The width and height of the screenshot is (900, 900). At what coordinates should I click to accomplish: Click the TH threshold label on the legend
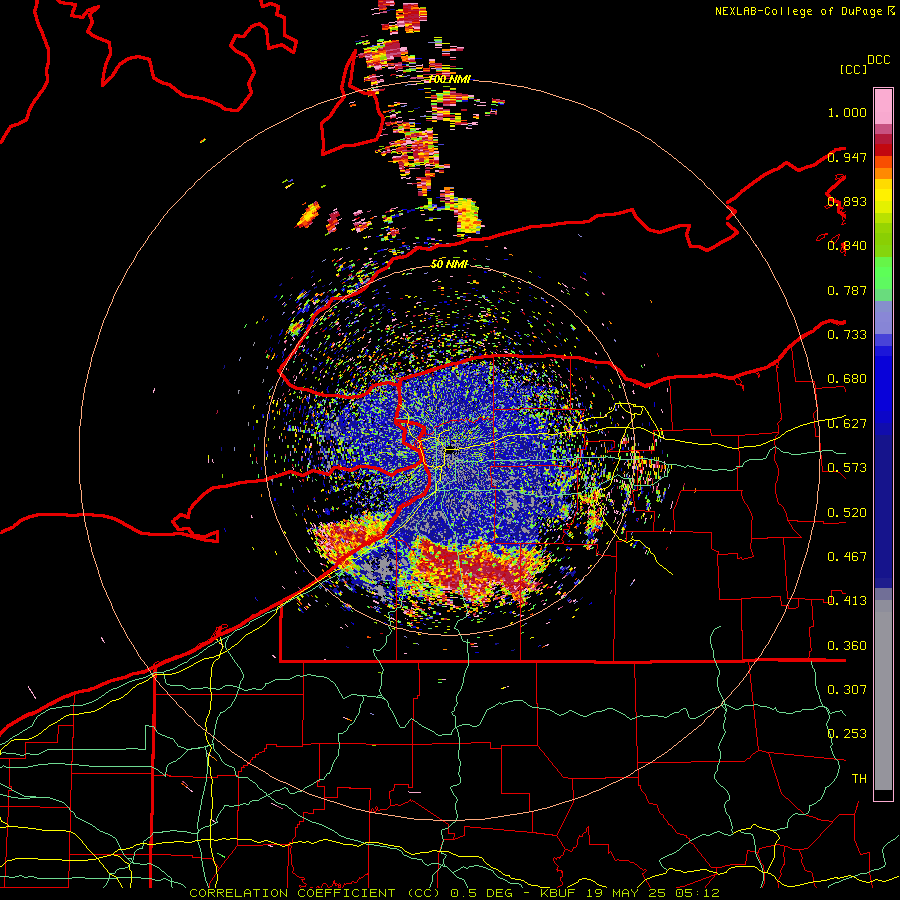tap(859, 778)
